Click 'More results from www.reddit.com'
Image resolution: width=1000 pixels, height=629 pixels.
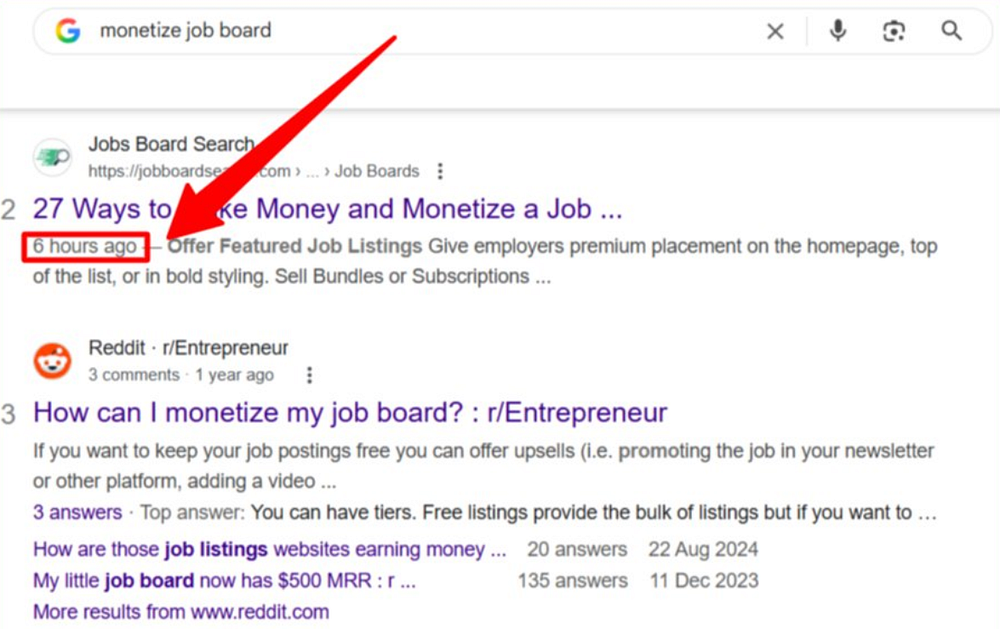(x=181, y=611)
